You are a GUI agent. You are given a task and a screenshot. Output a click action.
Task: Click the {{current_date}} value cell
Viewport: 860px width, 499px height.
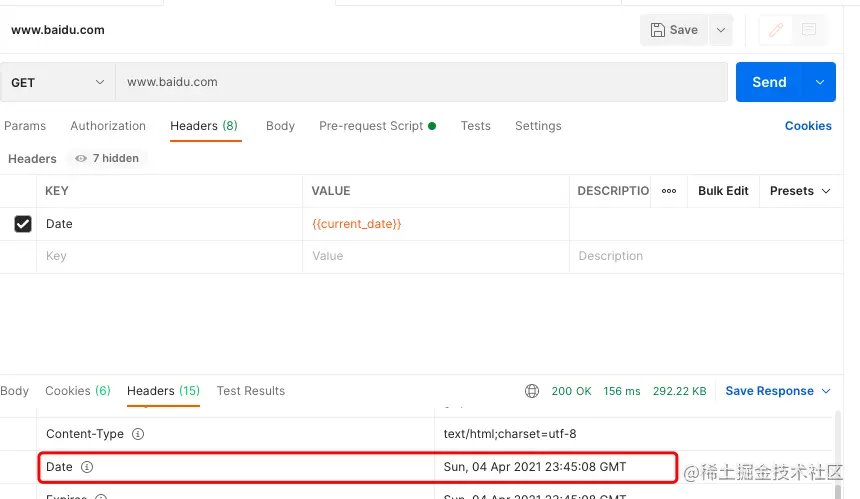point(436,224)
